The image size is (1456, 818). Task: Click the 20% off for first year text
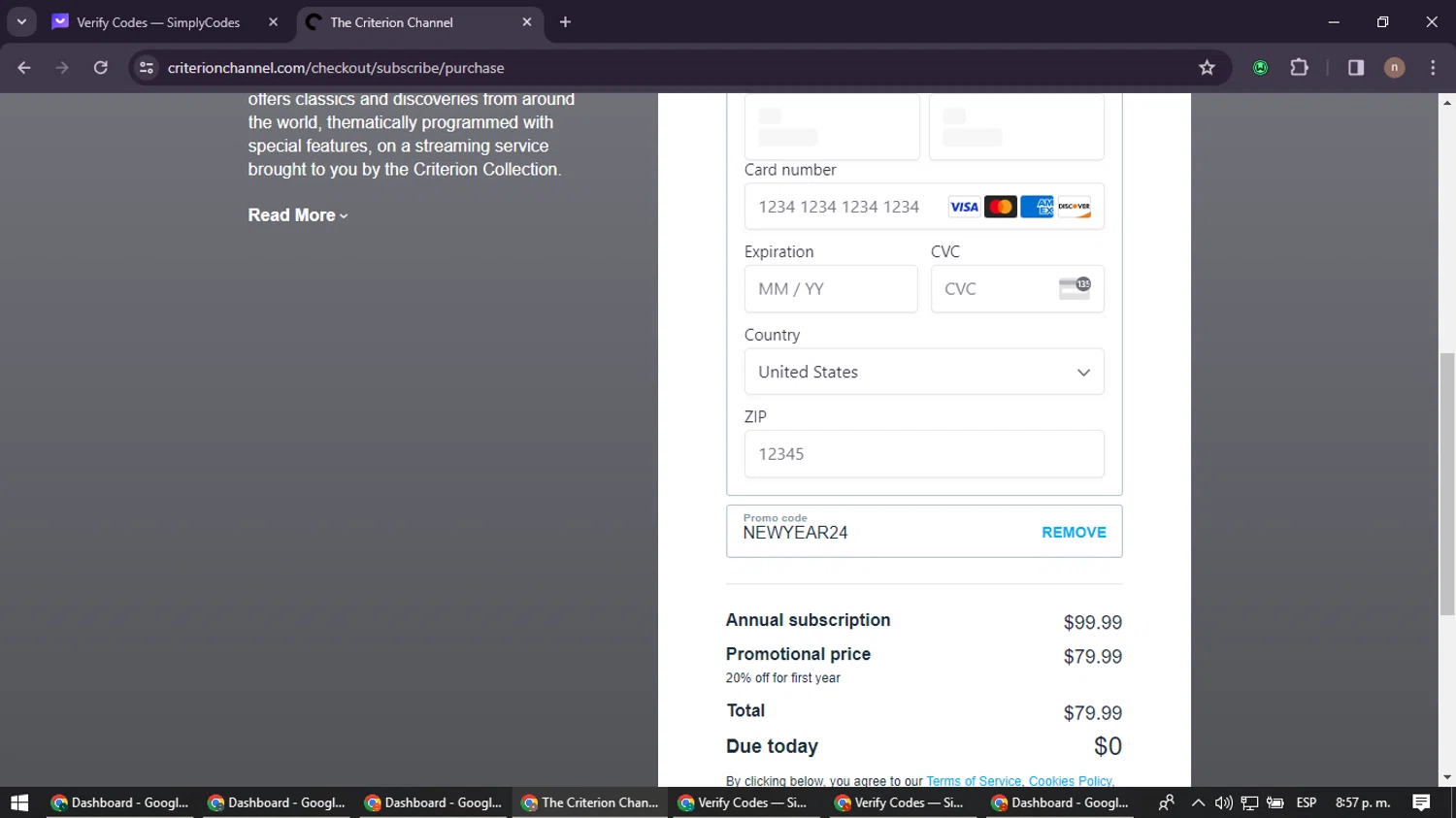tap(783, 678)
